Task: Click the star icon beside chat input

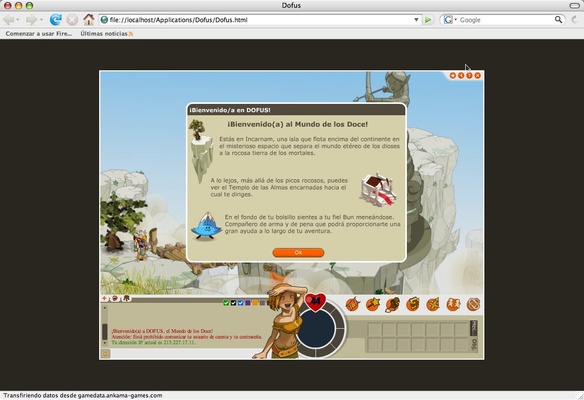Action: (105, 354)
